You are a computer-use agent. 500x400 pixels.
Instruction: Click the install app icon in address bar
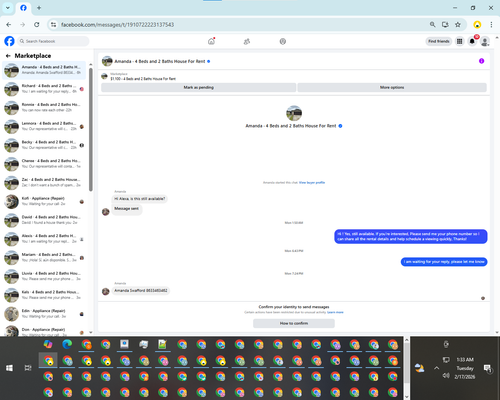pos(445,25)
